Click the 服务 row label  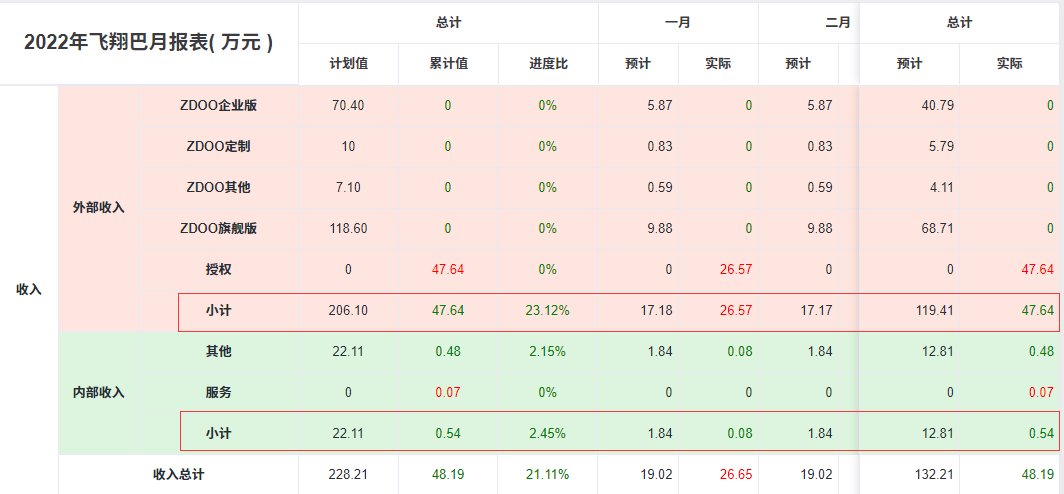(218, 393)
